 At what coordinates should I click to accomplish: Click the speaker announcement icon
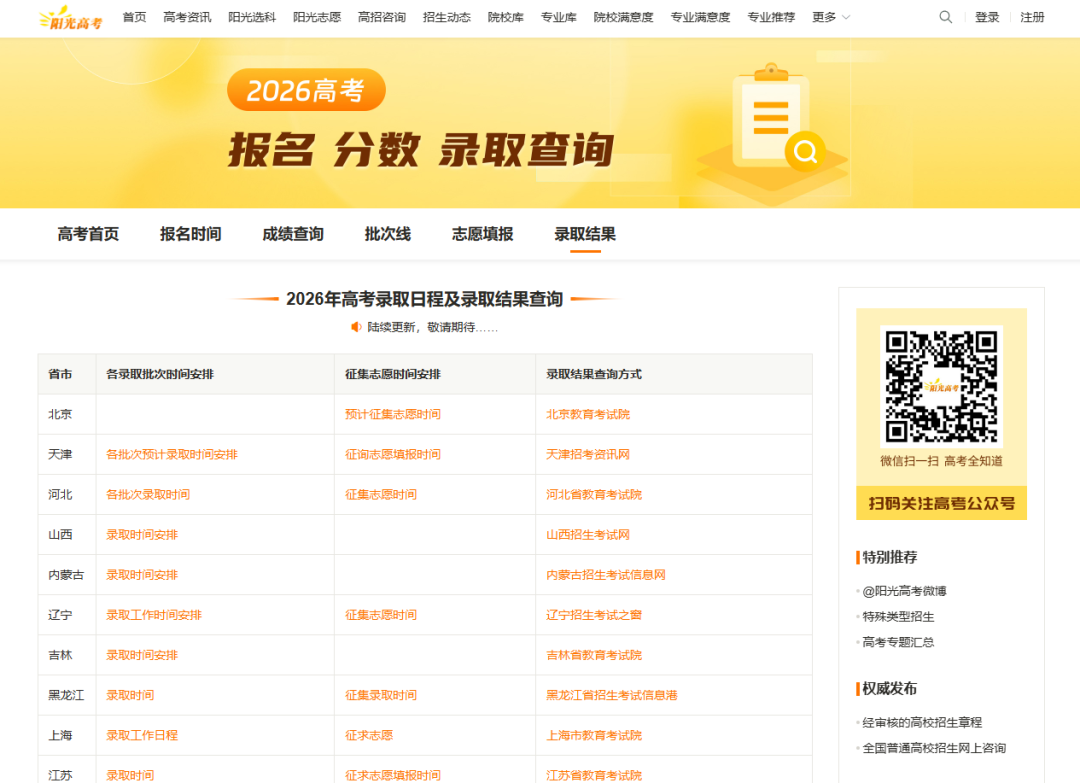[356, 327]
